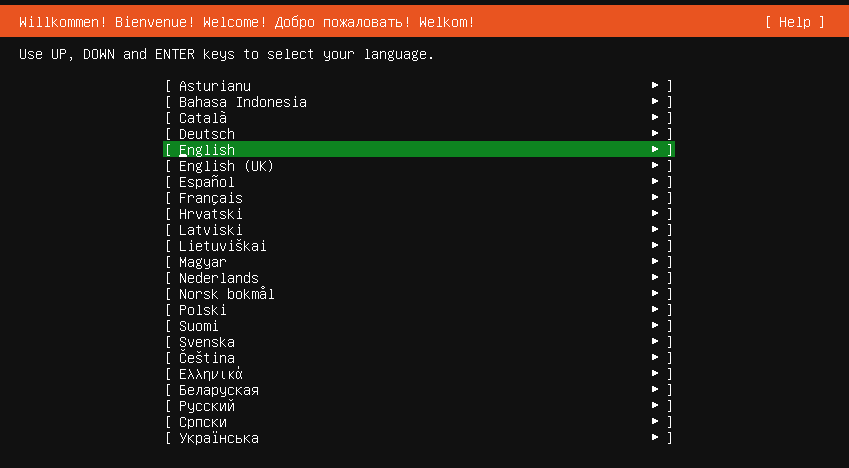This screenshot has width=849, height=468.
Task: Select Ελληνικά language entry
Action: tap(419, 374)
